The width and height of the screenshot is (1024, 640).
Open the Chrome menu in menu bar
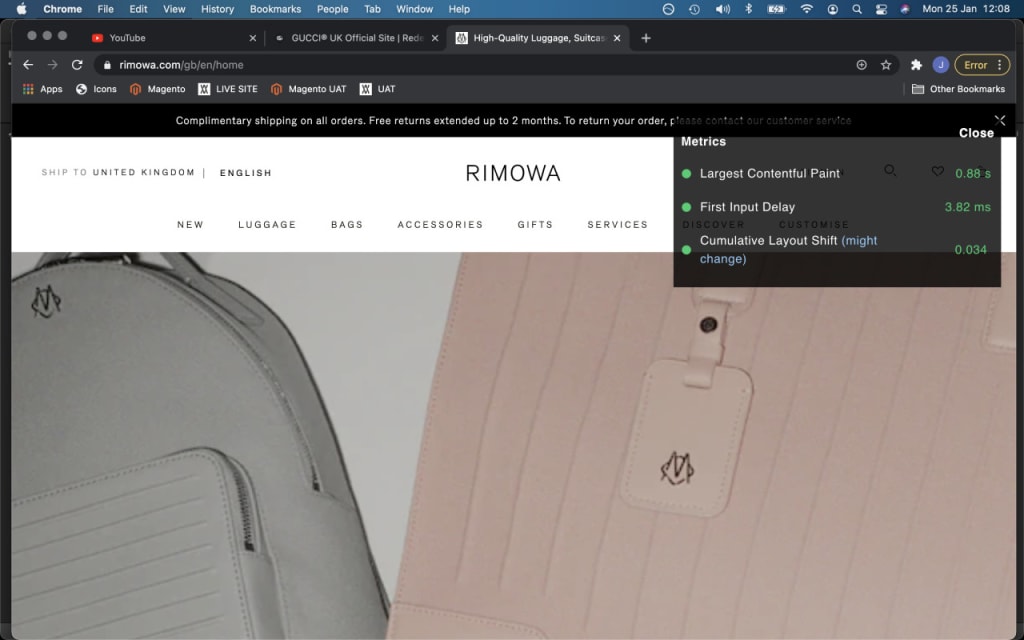(63, 9)
